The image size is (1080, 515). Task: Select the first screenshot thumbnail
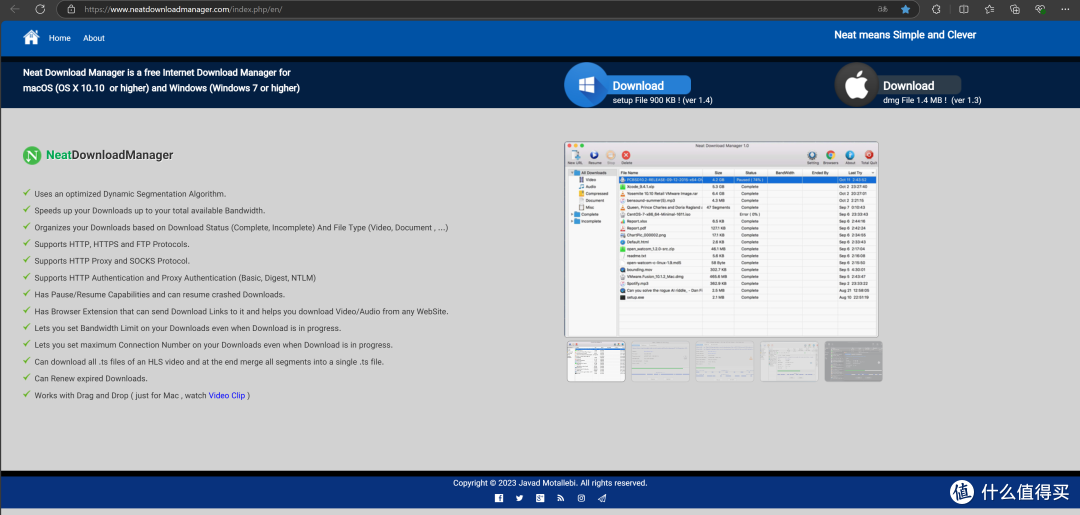pyautogui.click(x=596, y=361)
